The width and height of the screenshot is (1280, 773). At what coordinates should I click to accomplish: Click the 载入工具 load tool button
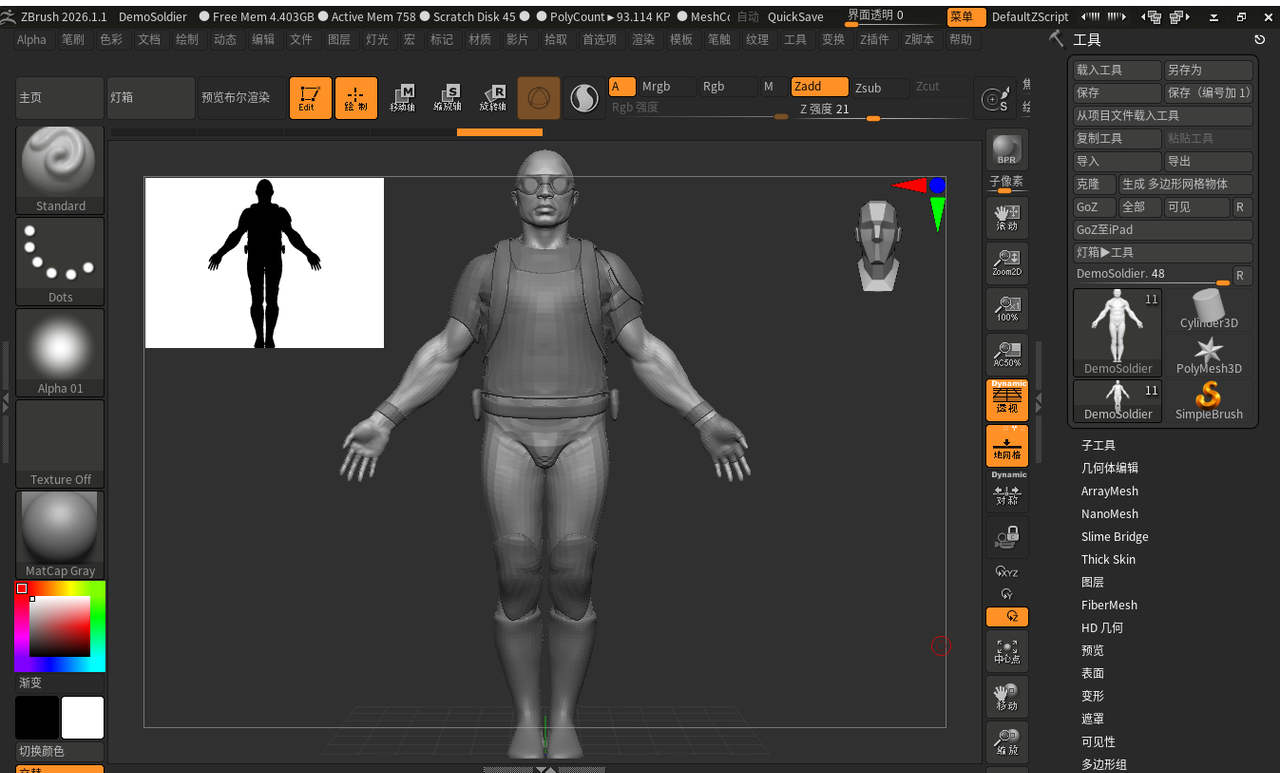[x=1117, y=70]
